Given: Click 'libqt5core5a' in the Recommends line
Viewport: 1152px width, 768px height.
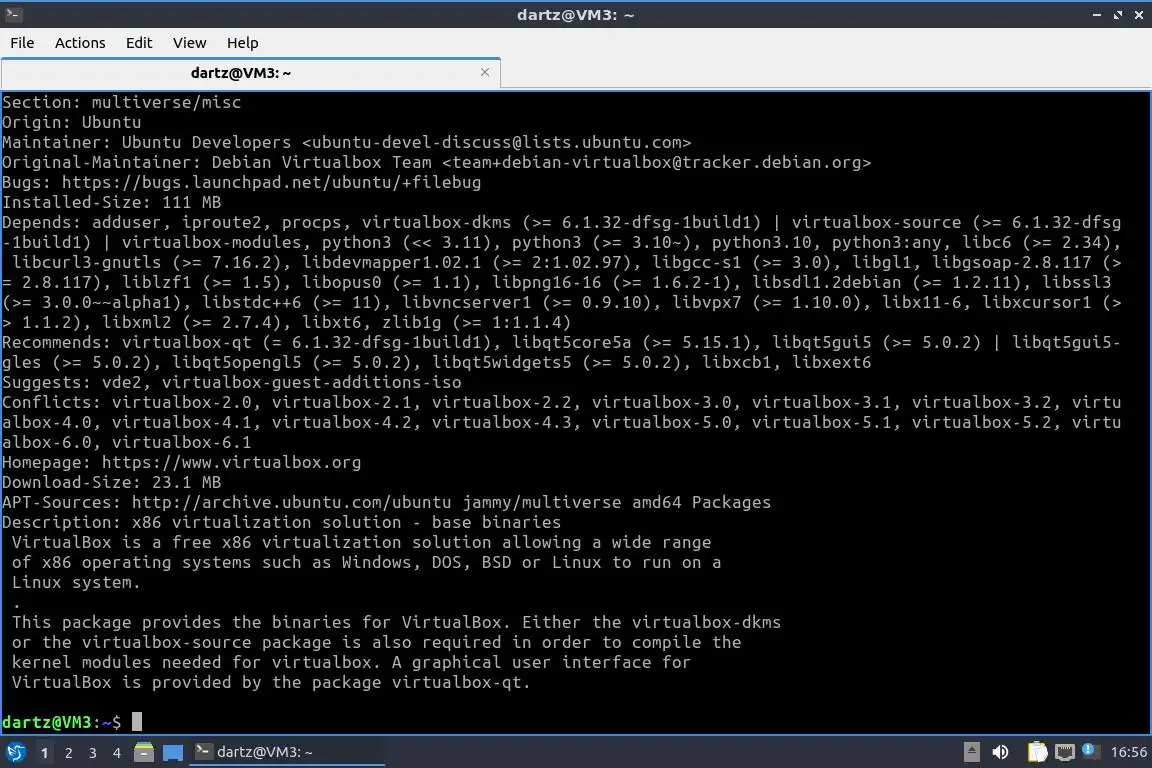Looking at the screenshot, I should tap(572, 342).
